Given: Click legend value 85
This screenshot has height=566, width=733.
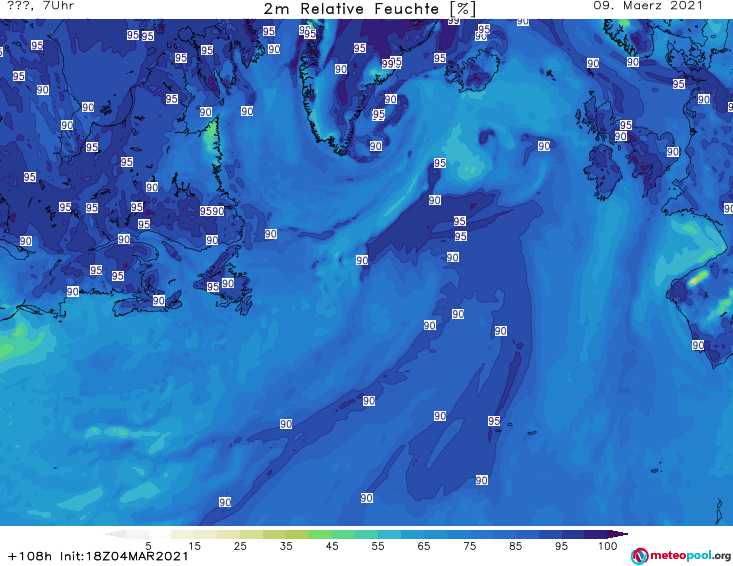Looking at the screenshot, I should pos(516,546).
